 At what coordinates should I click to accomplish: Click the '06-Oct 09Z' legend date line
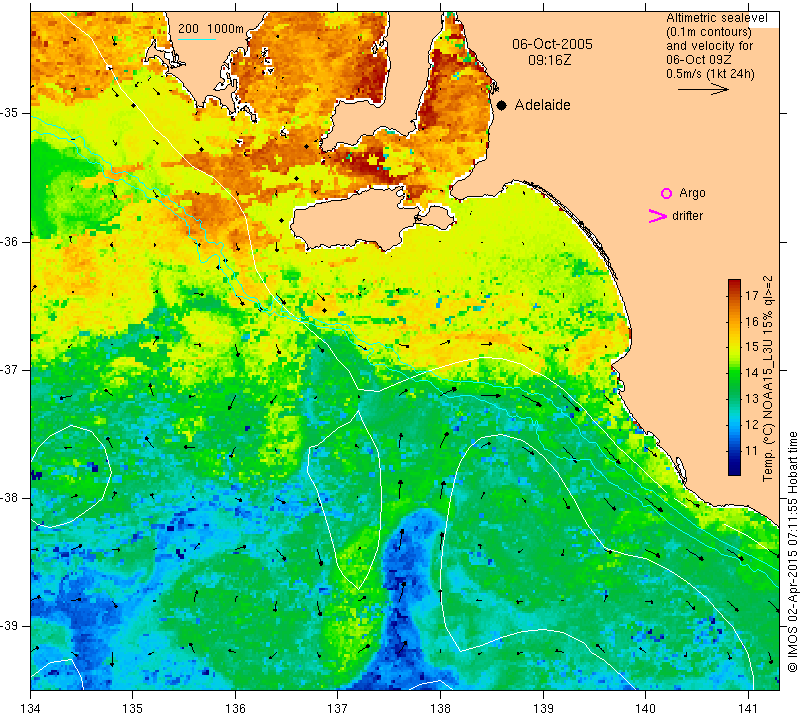coord(698,60)
